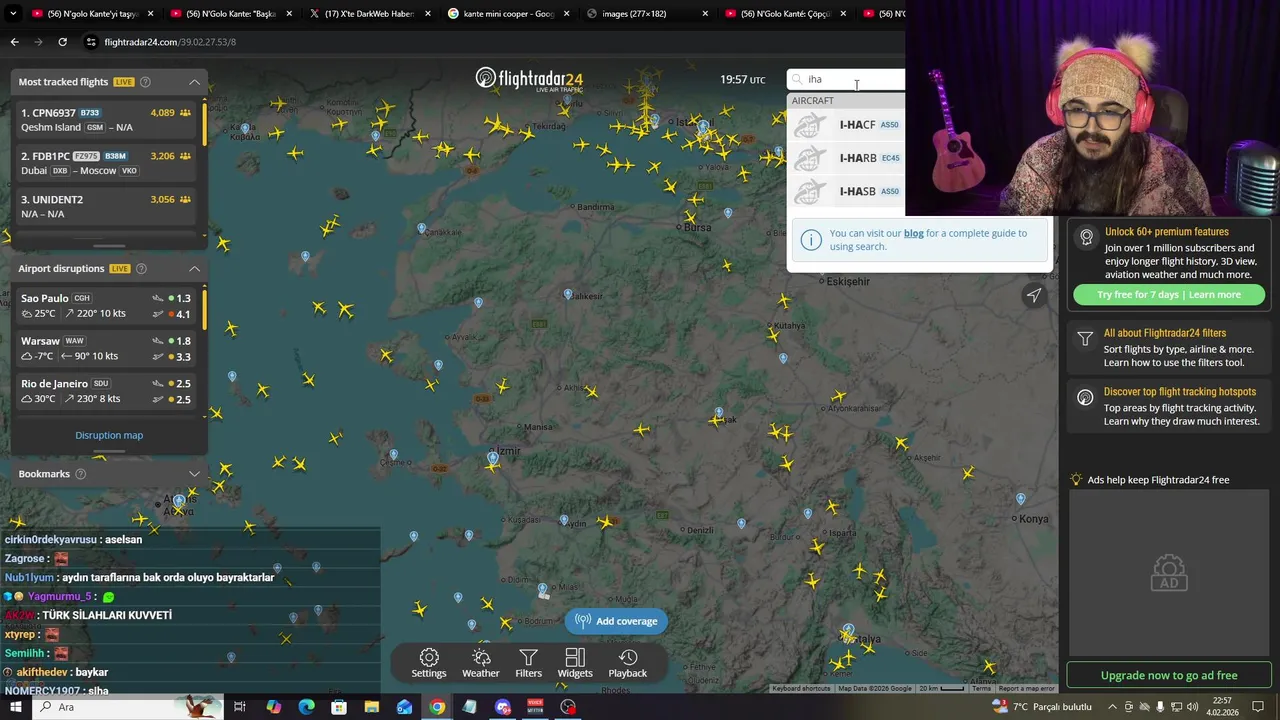Switch to N'golo Kante'yi taşıya YouTube tab

click(x=92, y=14)
